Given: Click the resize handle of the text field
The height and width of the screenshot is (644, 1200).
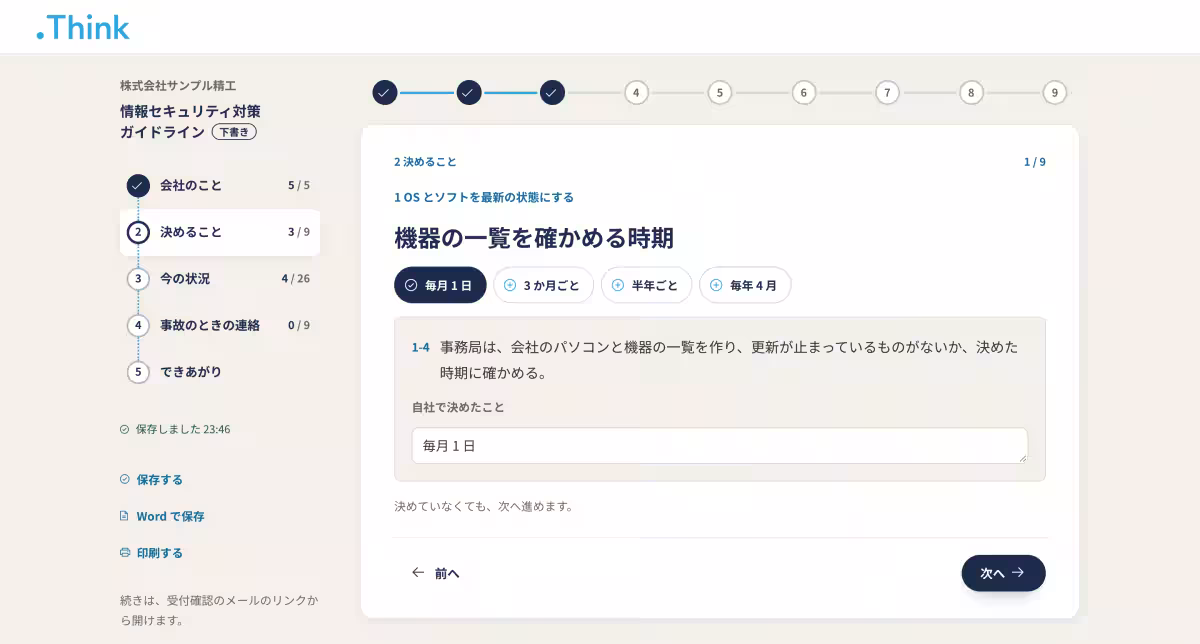Looking at the screenshot, I should click(x=1022, y=458).
